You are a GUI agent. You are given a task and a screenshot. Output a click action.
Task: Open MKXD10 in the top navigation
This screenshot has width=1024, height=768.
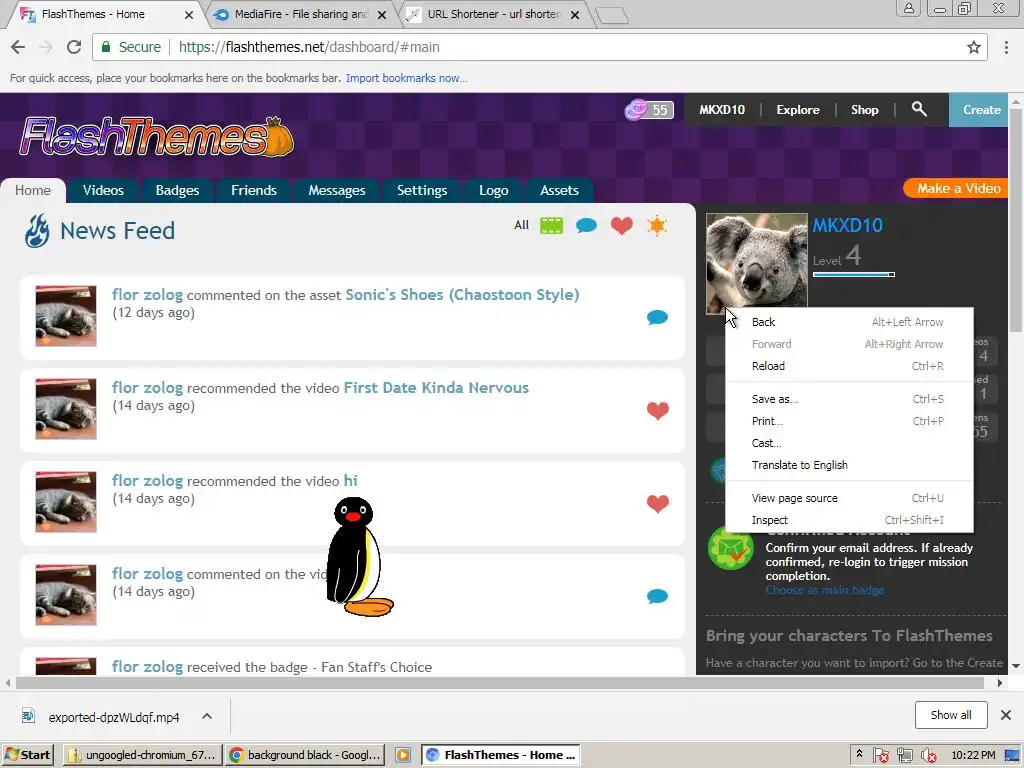point(722,110)
